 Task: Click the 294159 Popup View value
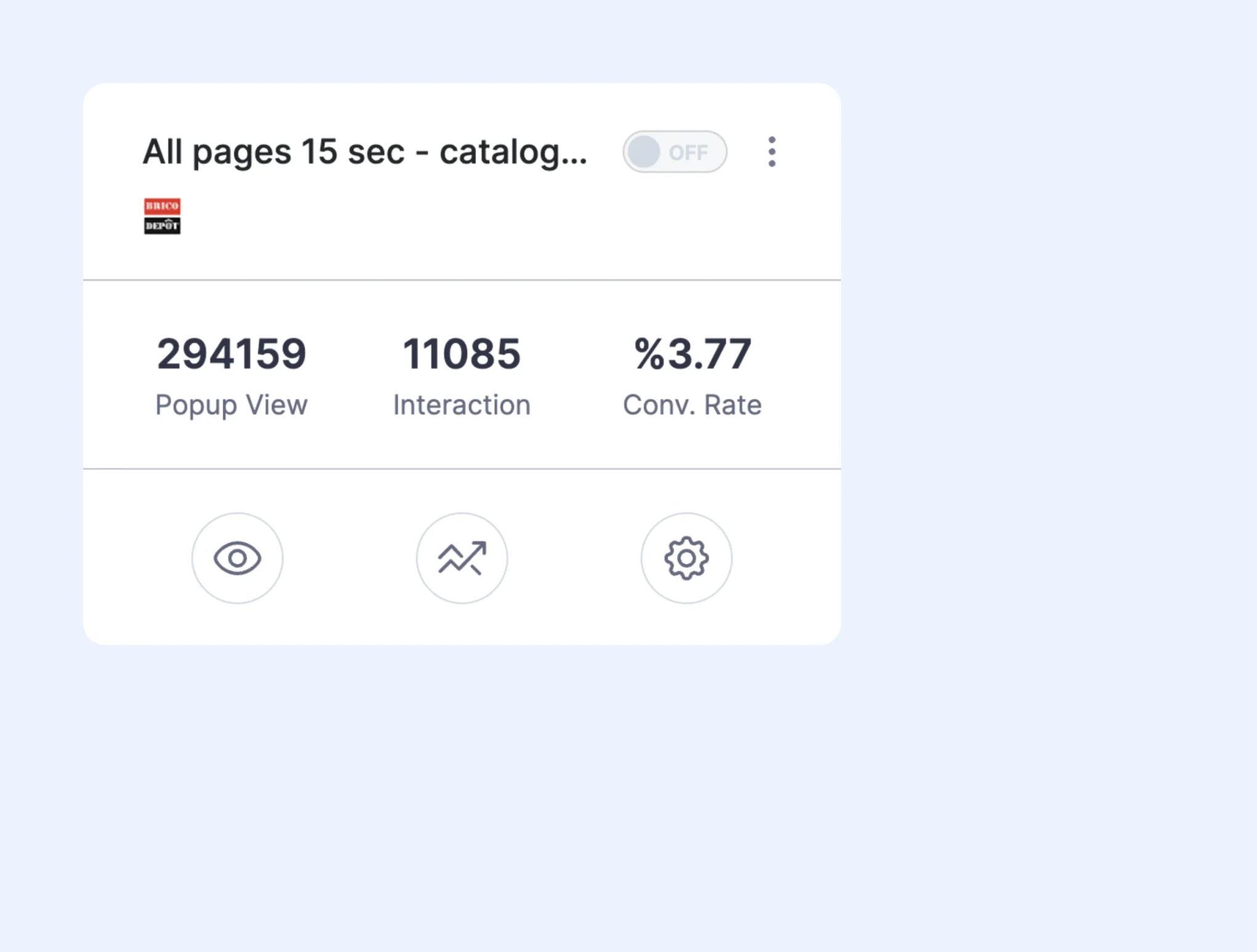(x=231, y=354)
